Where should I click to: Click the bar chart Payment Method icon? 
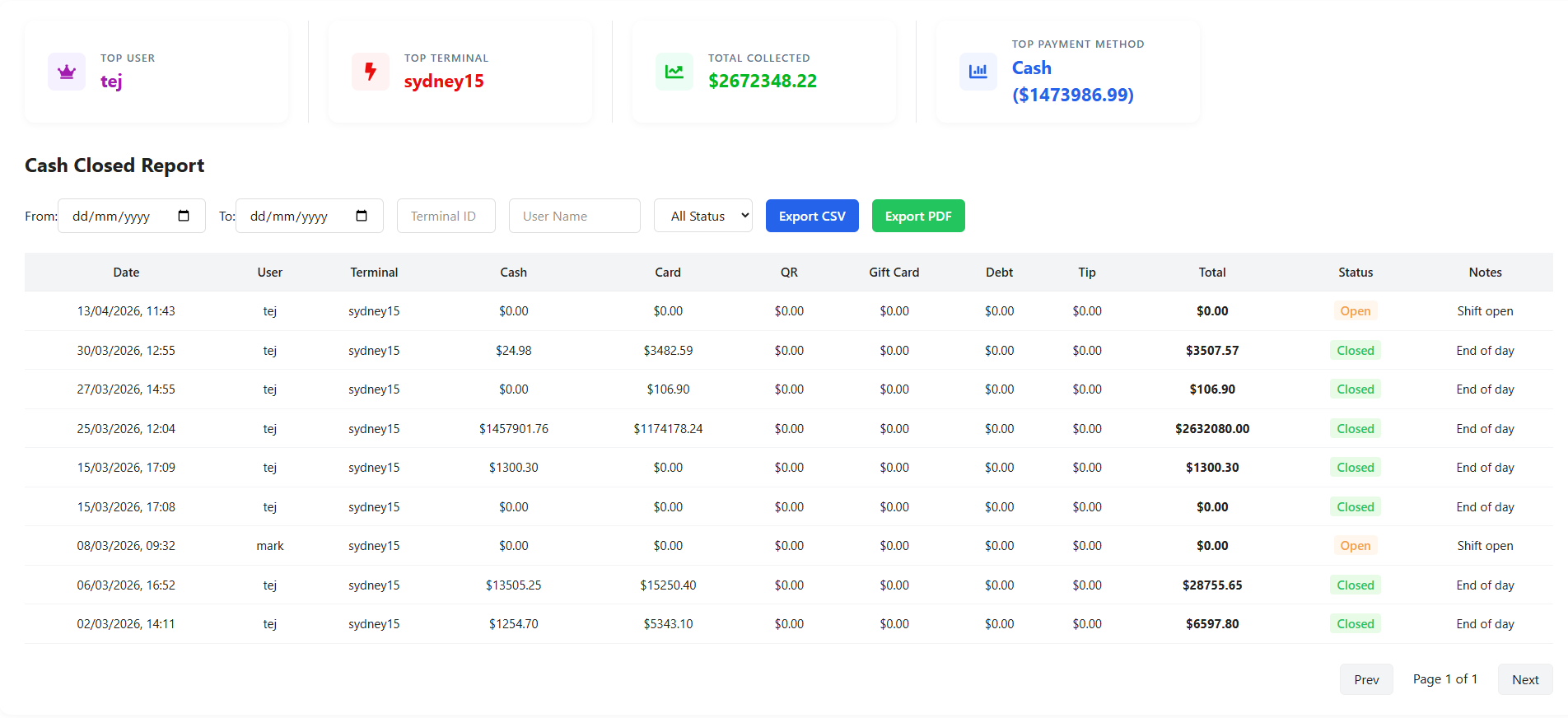pyautogui.click(x=978, y=72)
